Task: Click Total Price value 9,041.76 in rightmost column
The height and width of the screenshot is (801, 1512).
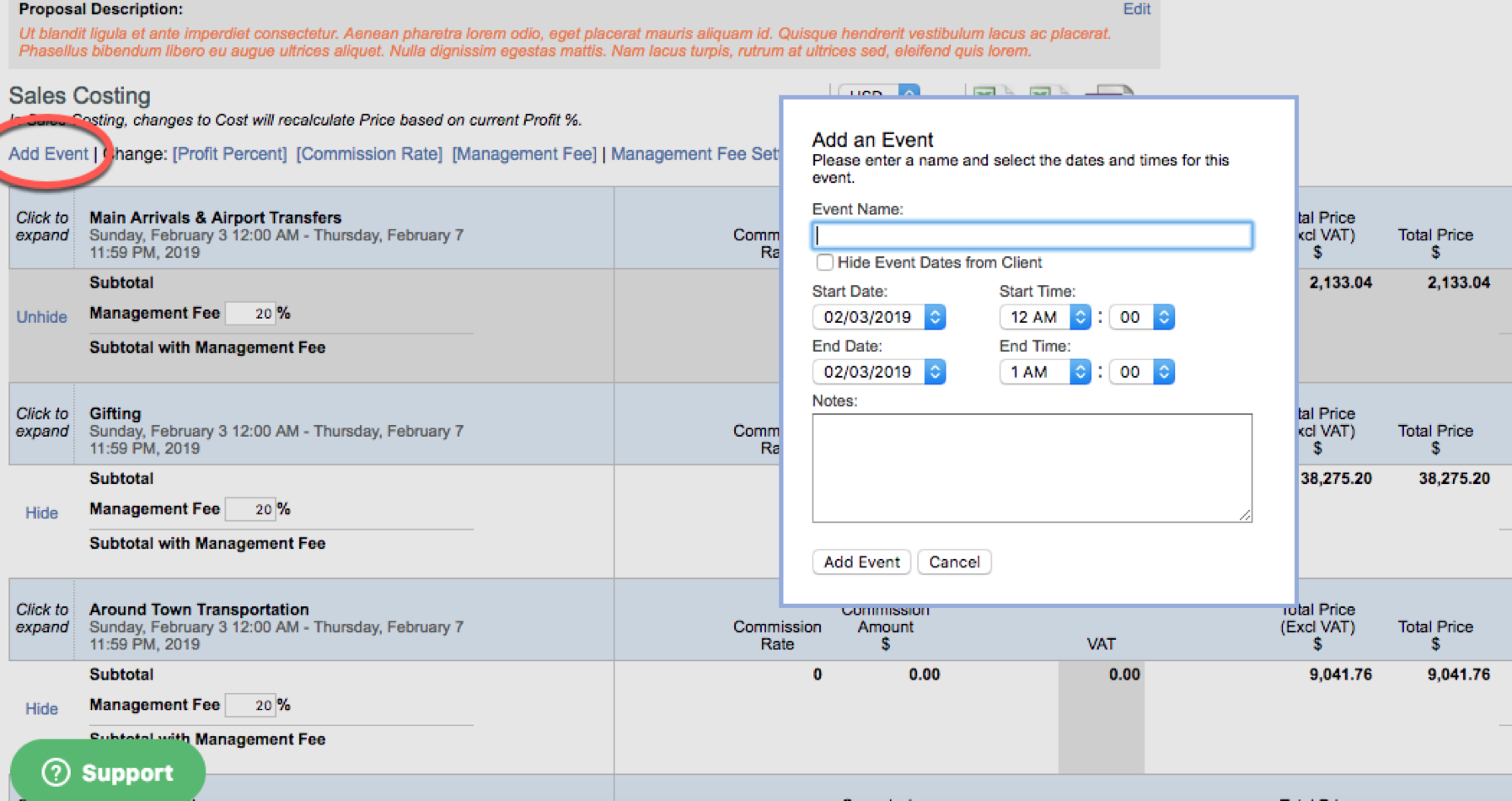Action: [1458, 674]
